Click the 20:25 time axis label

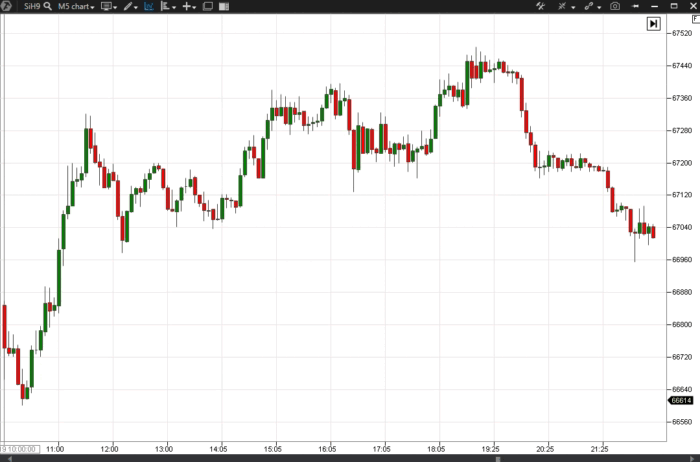point(545,449)
